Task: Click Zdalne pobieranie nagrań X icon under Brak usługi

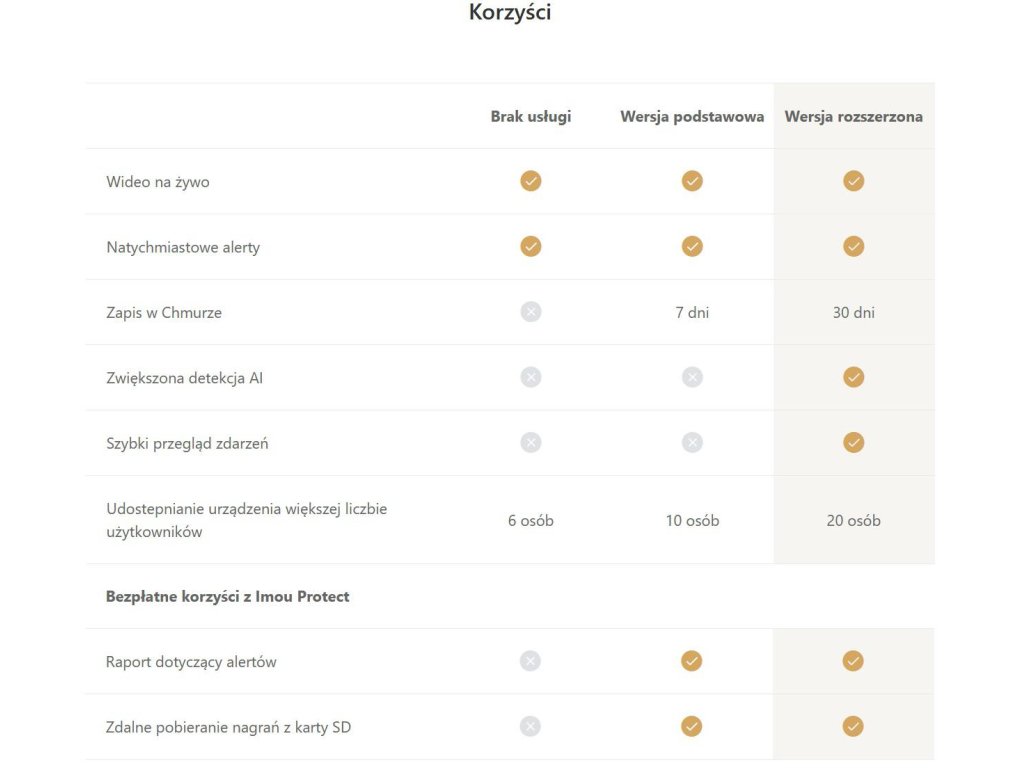Action: click(x=531, y=726)
